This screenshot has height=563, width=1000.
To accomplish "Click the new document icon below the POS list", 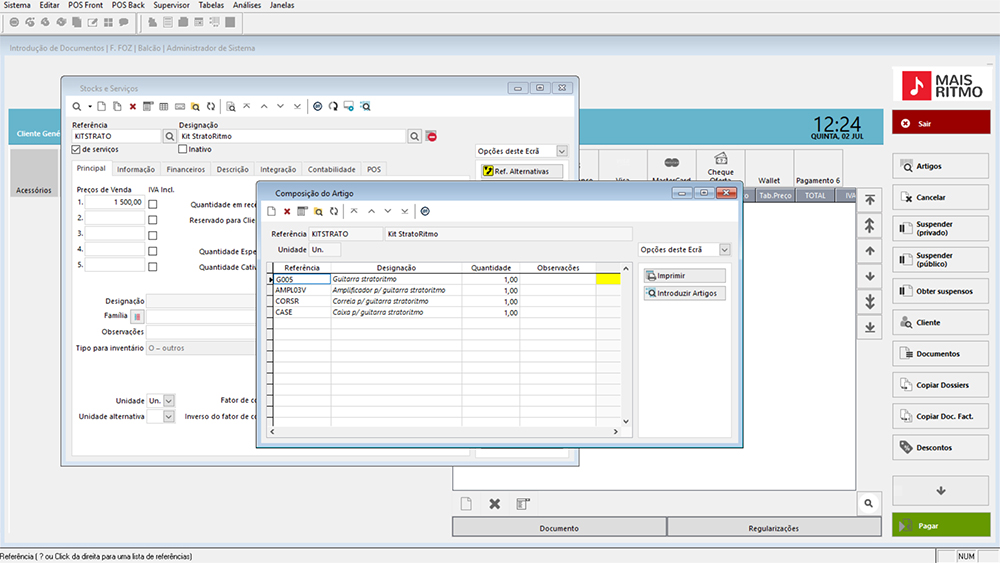I will tap(466, 504).
